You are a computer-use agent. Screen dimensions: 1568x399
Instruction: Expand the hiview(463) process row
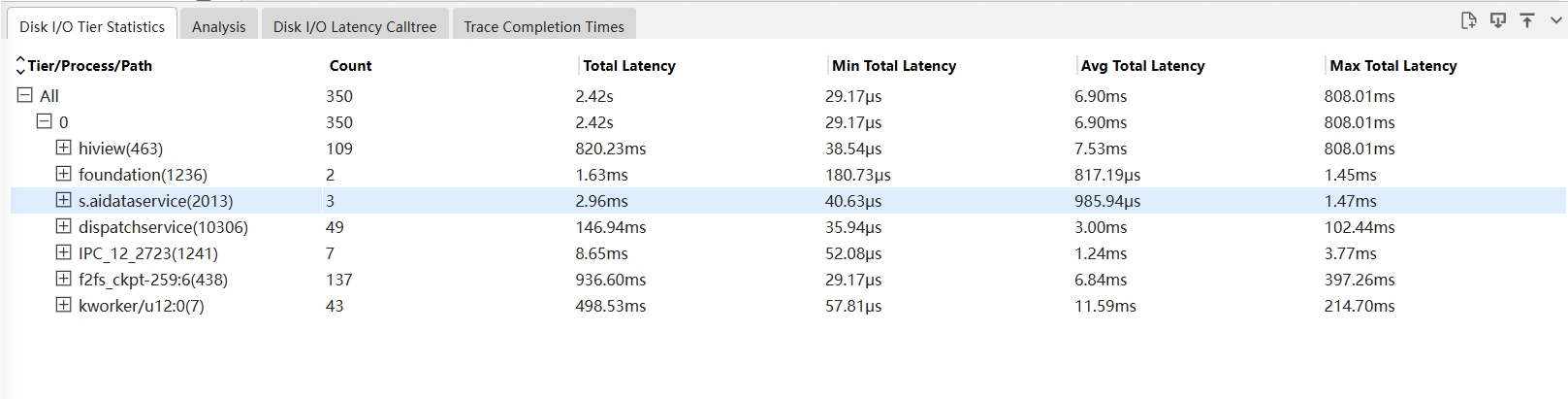(x=63, y=148)
